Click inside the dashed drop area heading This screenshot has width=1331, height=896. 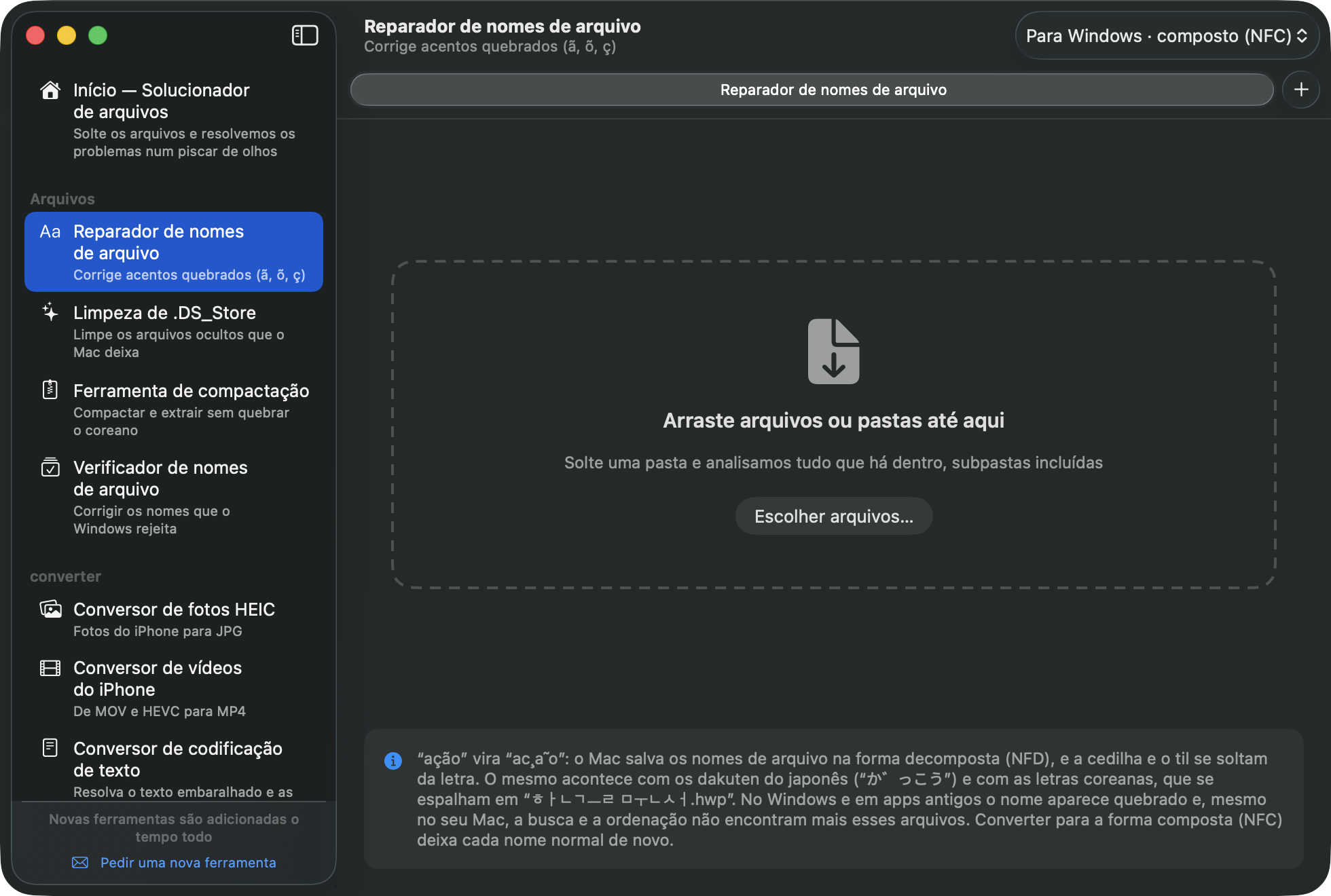coord(833,420)
